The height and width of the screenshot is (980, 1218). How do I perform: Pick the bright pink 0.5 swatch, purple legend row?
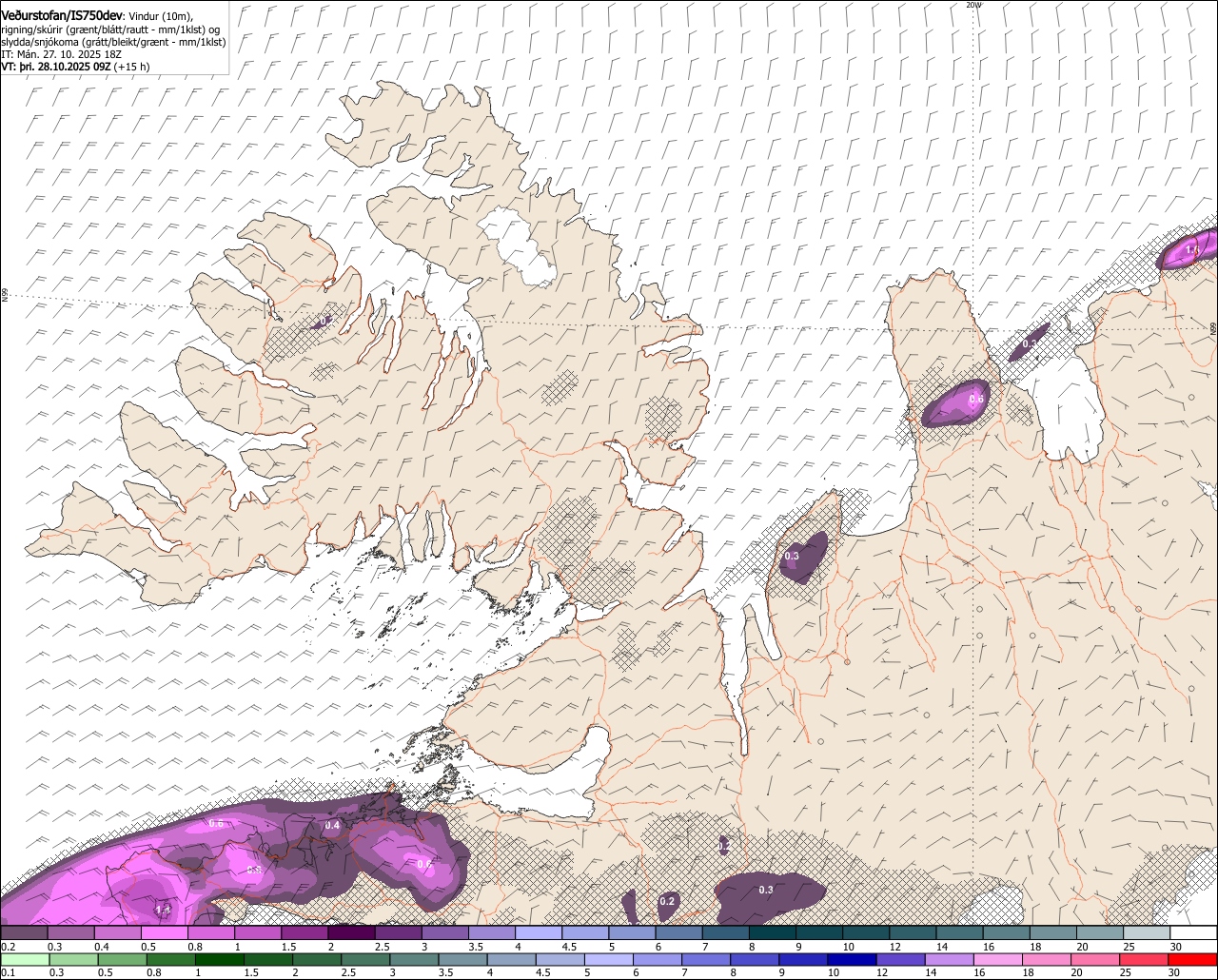(164, 933)
